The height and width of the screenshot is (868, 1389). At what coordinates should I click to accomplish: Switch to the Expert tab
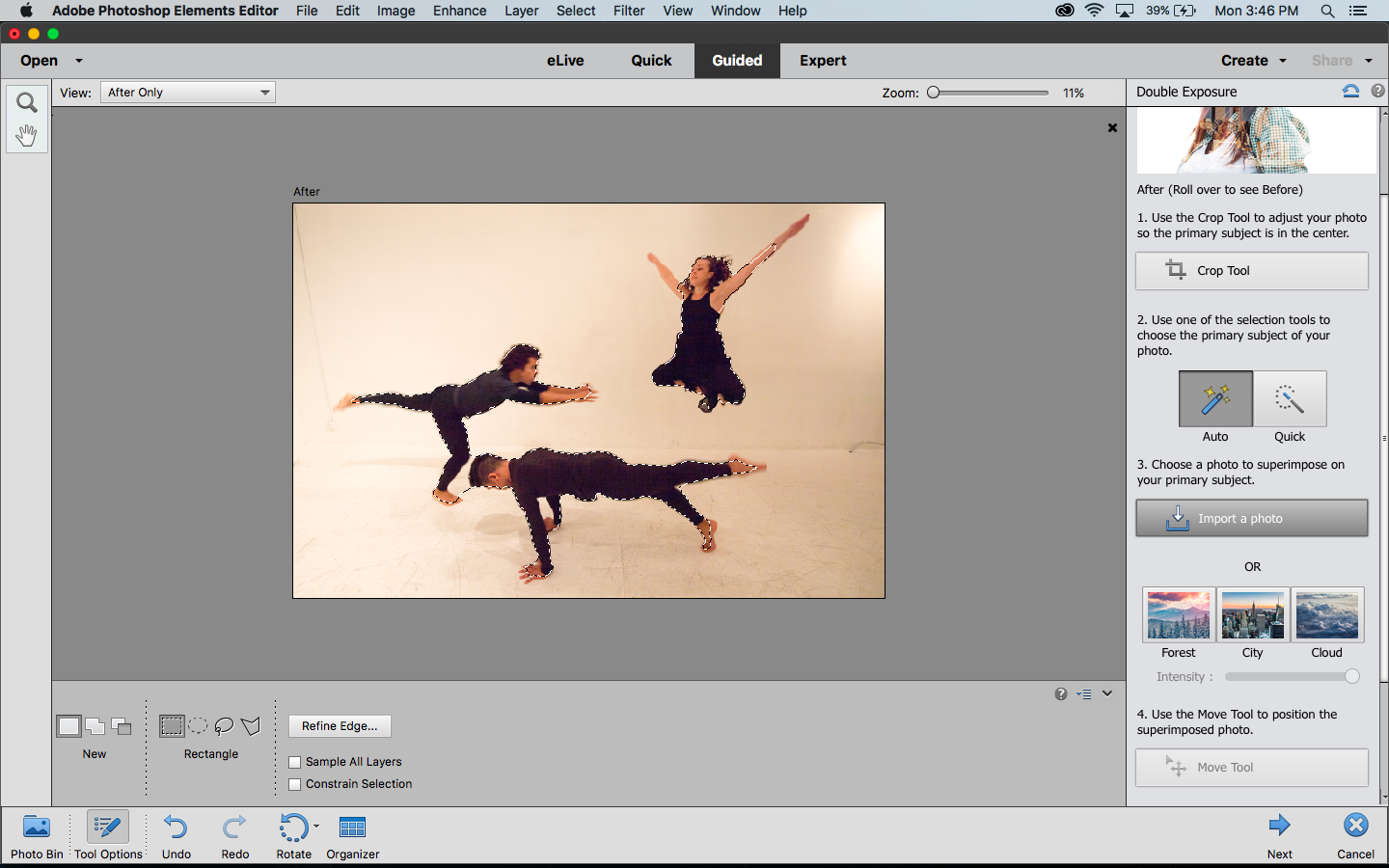[823, 61]
